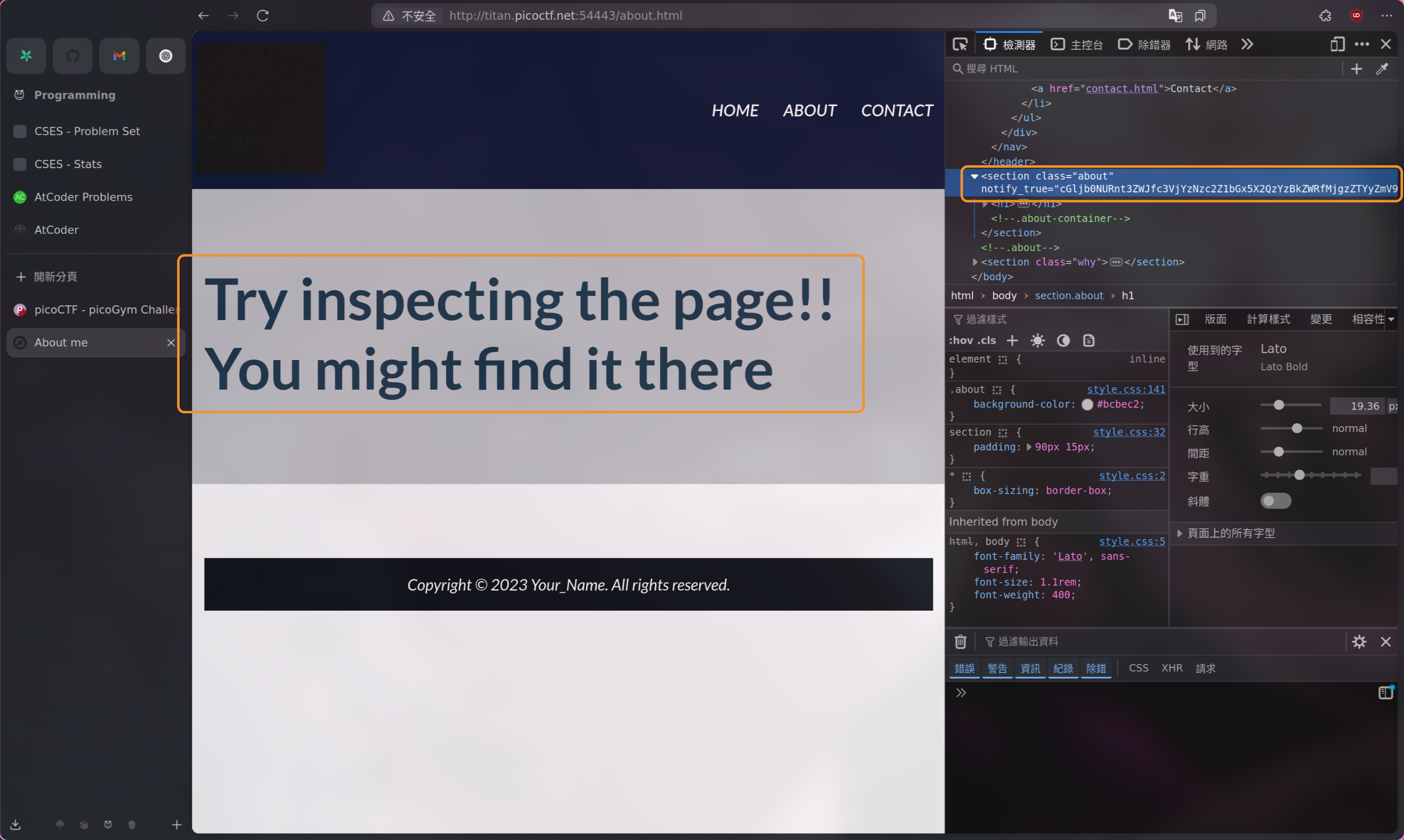Click the eyedropper color picker icon
Screen dimensions: 1404x840
pos(1382,69)
